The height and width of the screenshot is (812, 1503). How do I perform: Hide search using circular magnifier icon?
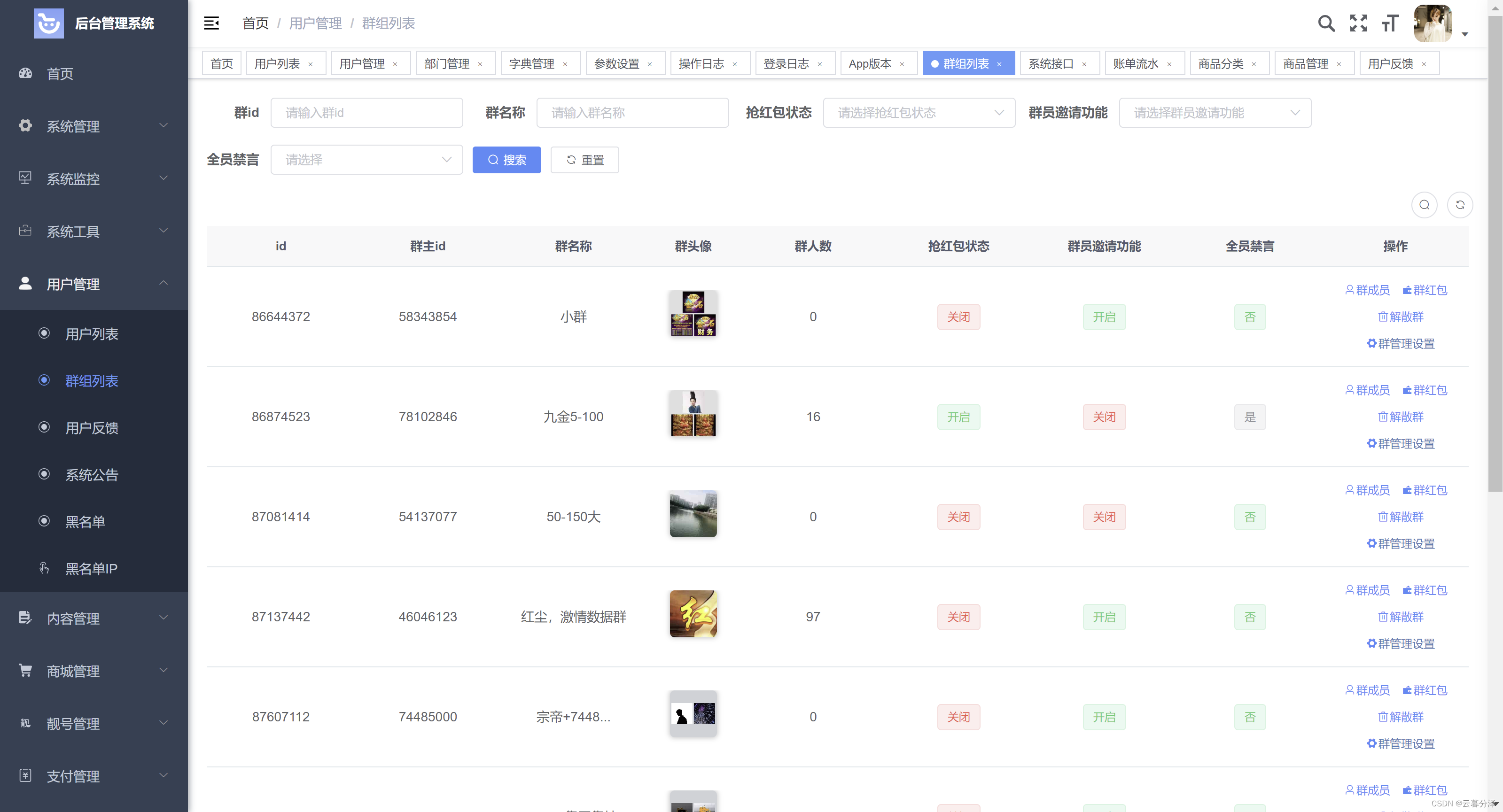tap(1424, 205)
